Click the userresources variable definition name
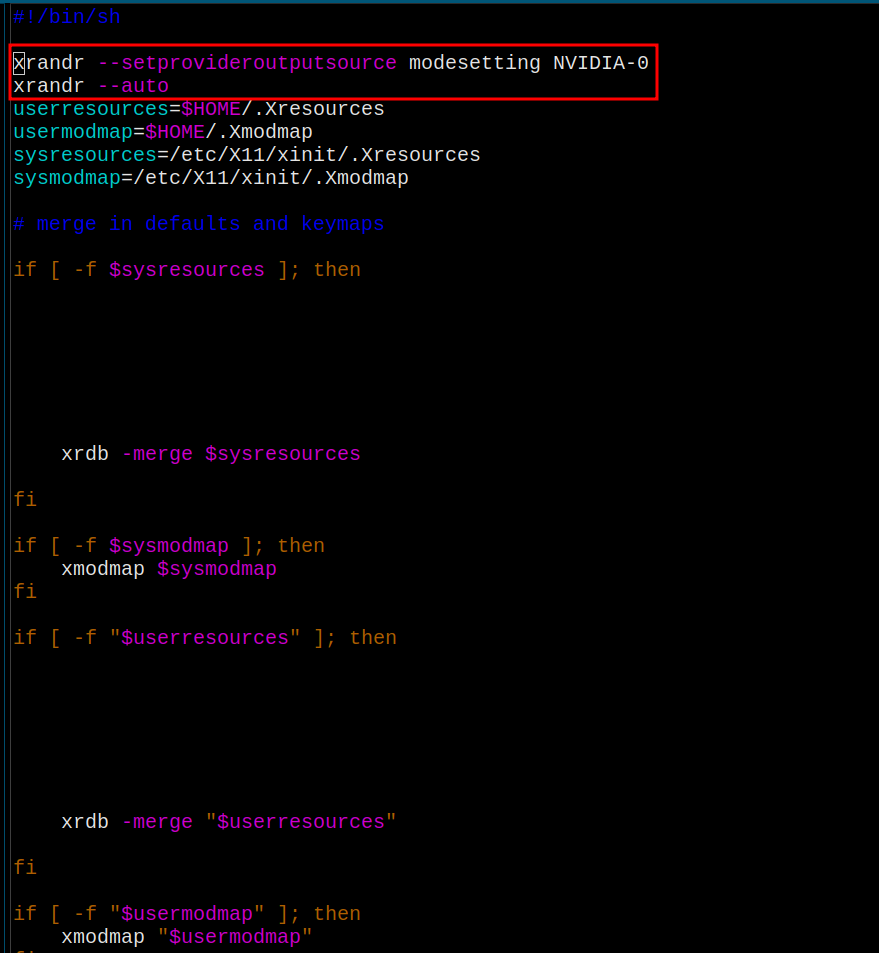Screen dimensions: 879x953 pos(90,109)
